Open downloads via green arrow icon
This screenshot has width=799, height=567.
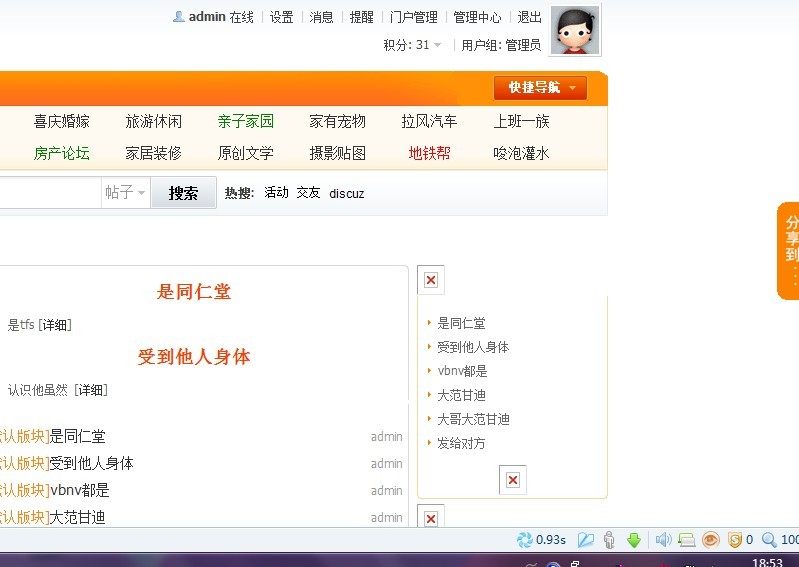click(634, 539)
